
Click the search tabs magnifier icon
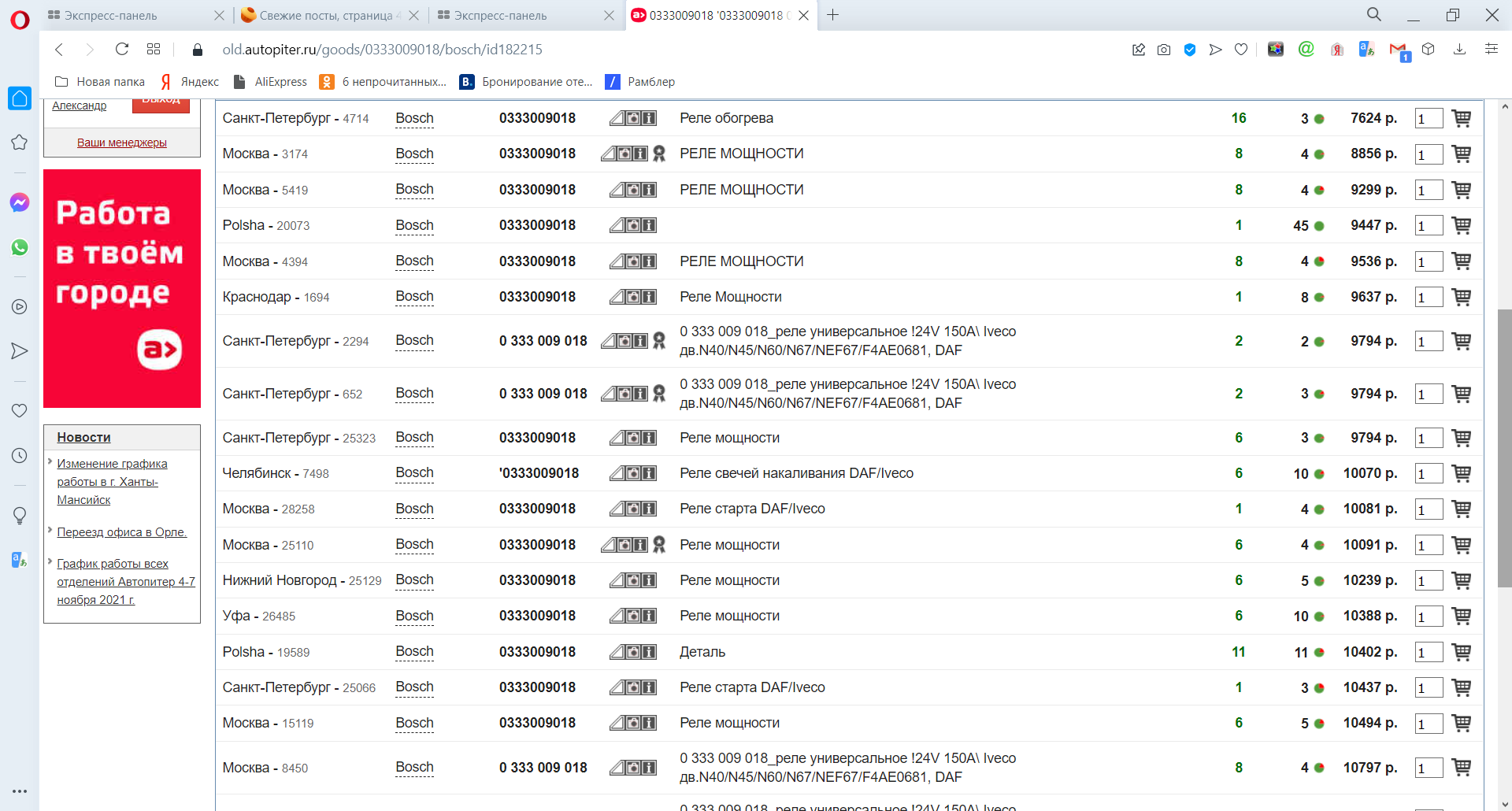tap(1374, 15)
